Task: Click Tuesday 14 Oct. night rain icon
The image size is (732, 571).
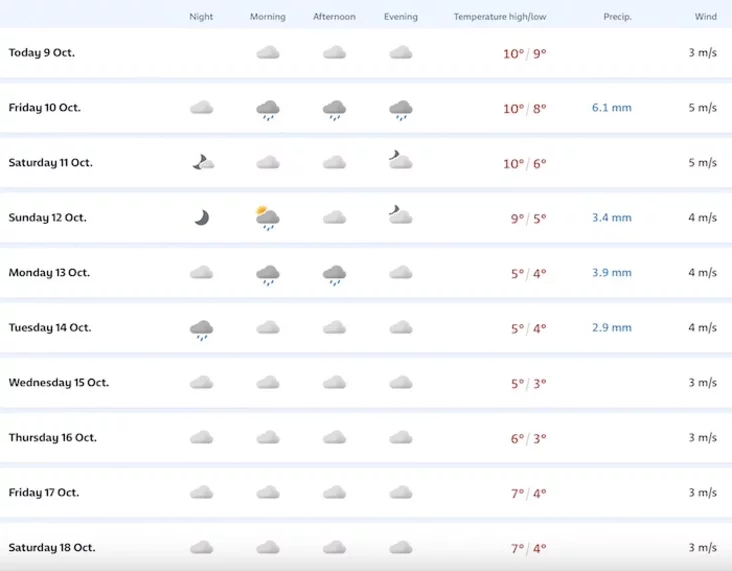Action: (201, 329)
